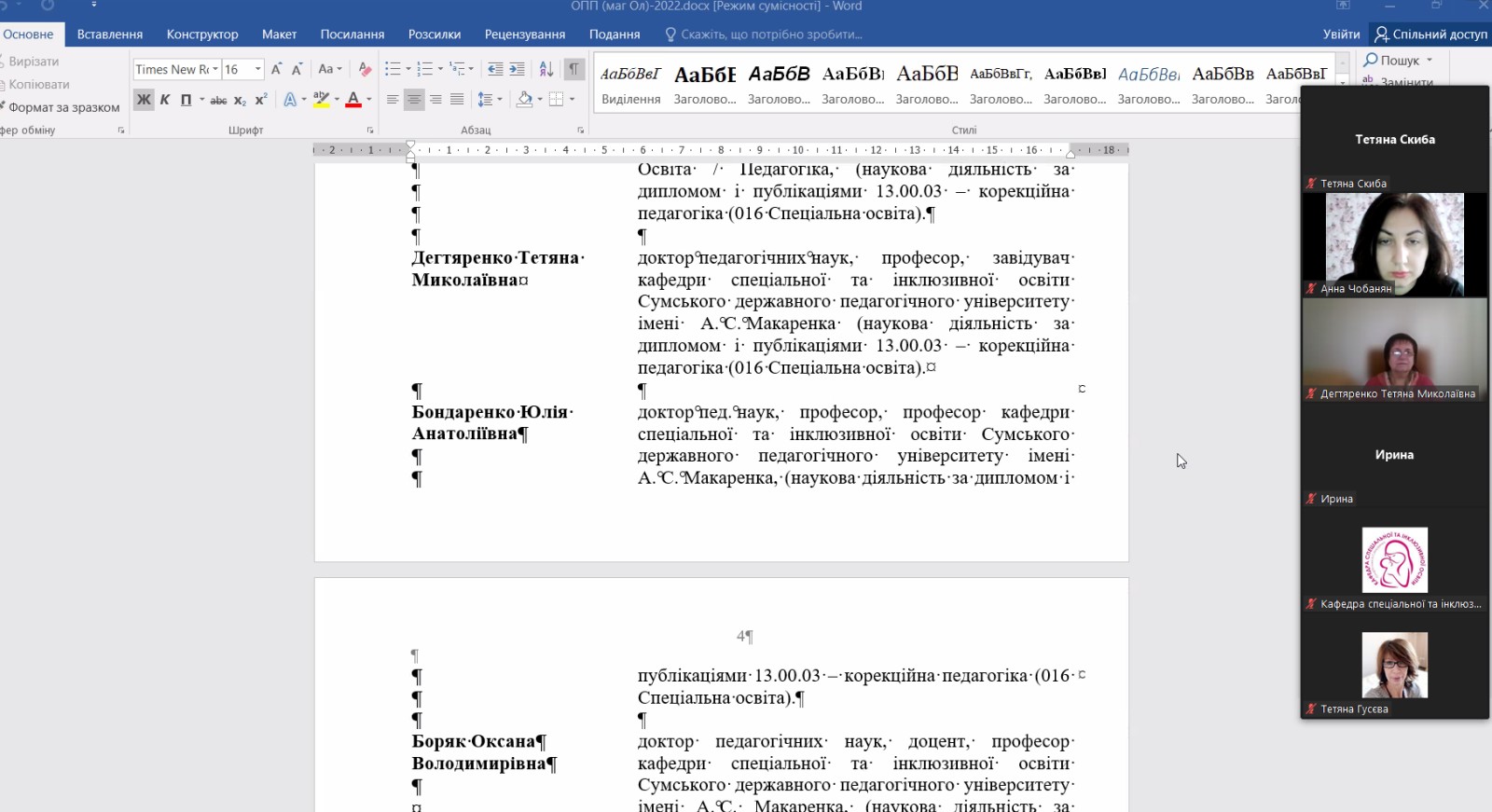Image resolution: width=1492 pixels, height=812 pixels.
Task: Click the Спільний доступ button
Action: pos(1431,34)
